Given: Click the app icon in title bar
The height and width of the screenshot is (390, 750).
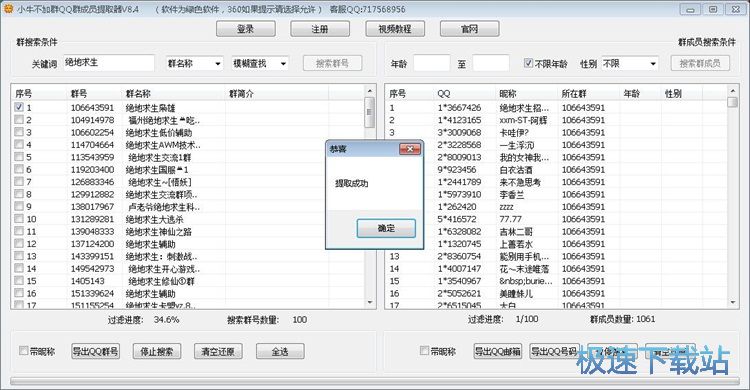Looking at the screenshot, I should tap(8, 8).
